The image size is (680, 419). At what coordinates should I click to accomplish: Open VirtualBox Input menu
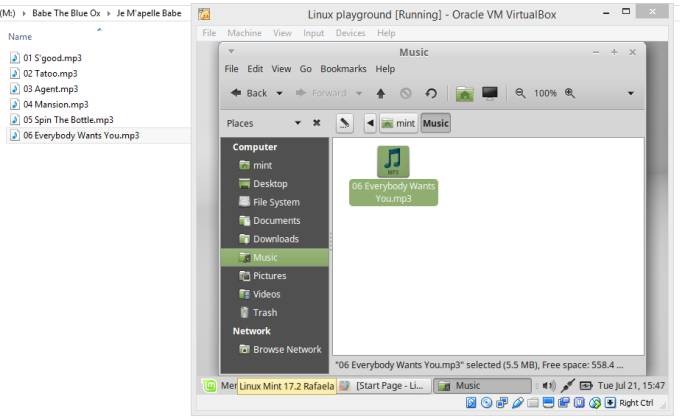point(313,33)
